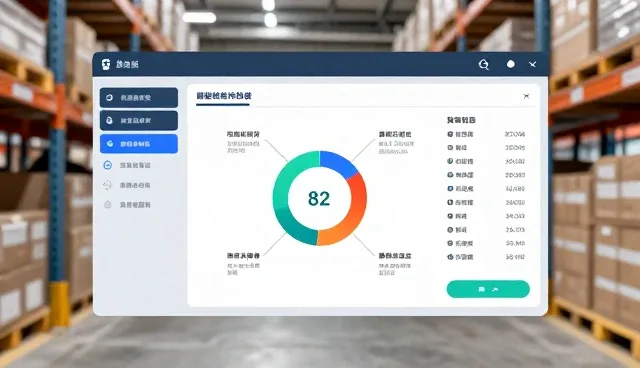Click the bold heading above the right-hand list
The height and width of the screenshot is (368, 640).
(461, 120)
